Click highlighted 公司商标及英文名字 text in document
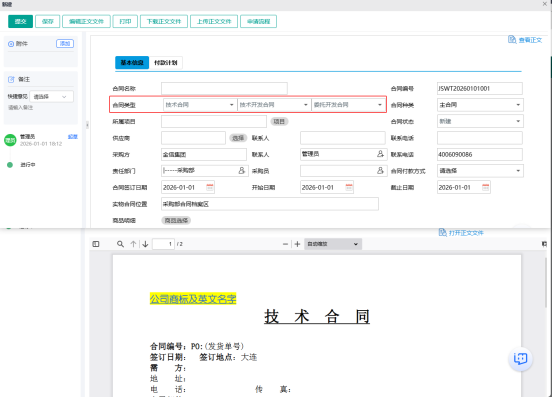Viewport: 553px width, 397px height. pos(193,299)
